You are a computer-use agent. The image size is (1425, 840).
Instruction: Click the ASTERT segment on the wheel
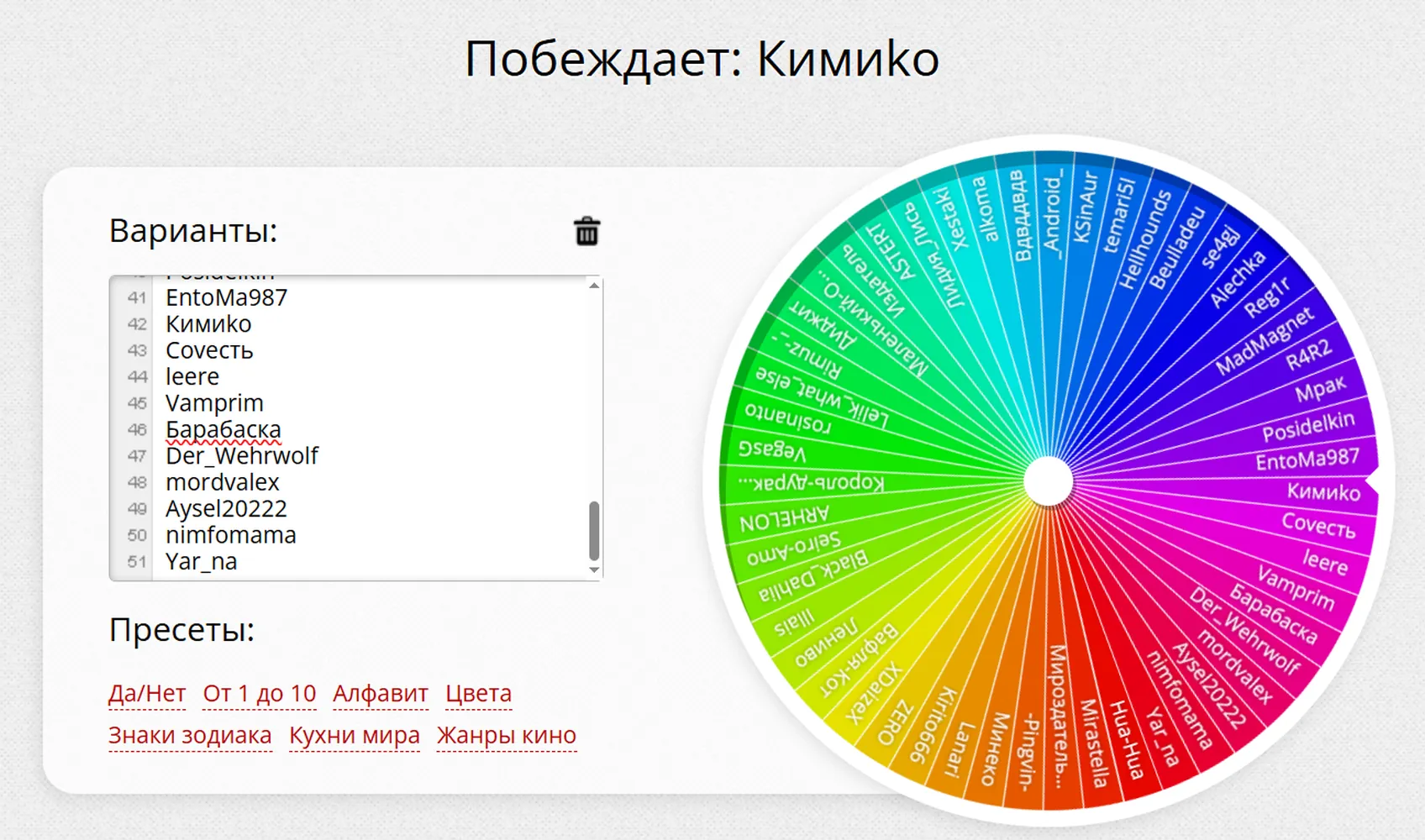pos(891,251)
